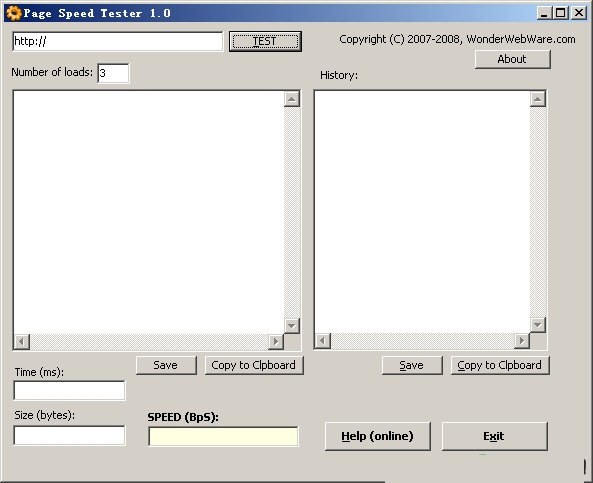
Task: Open the About dialog
Action: point(512,59)
